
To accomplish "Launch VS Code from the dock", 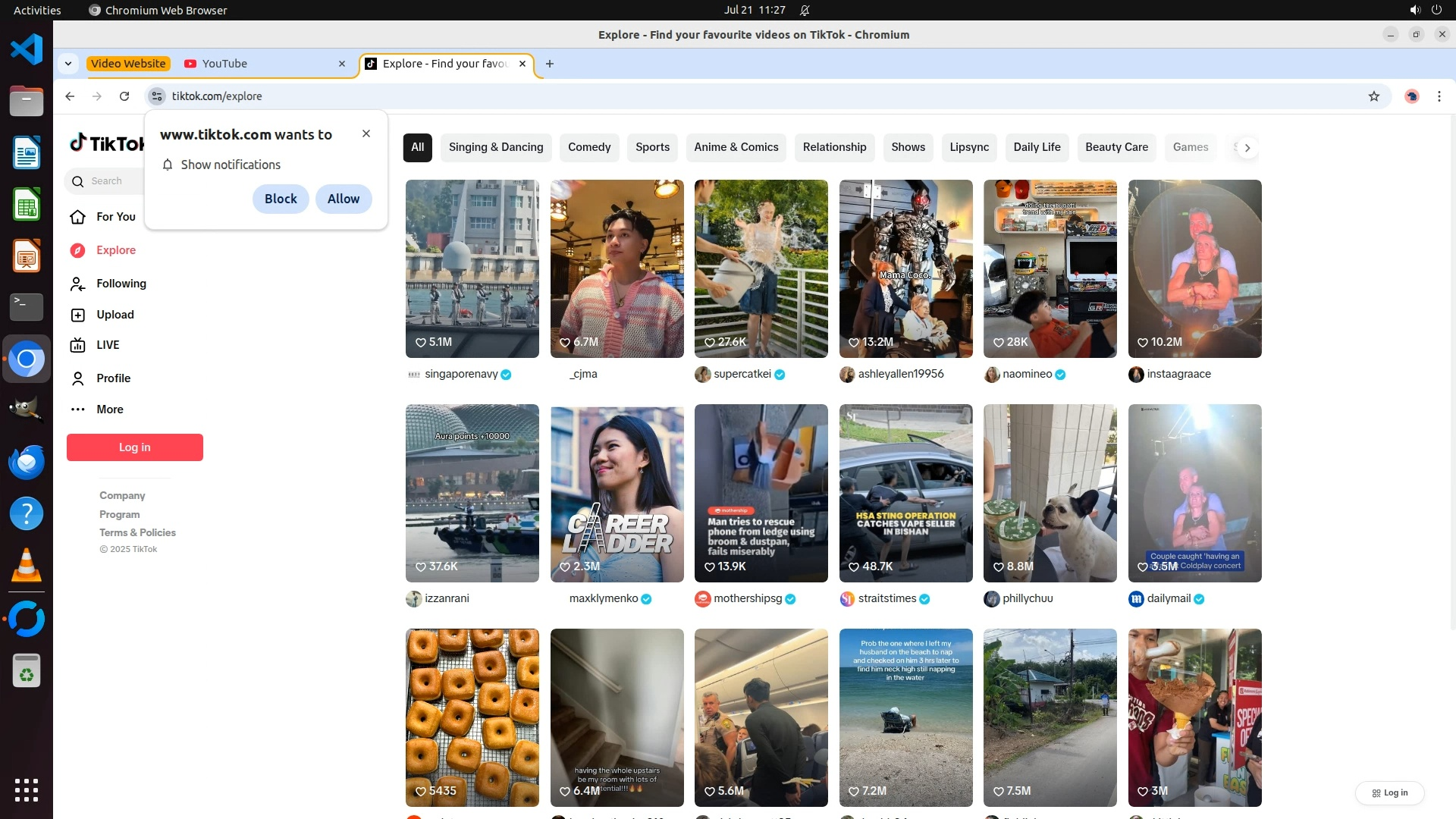I will coord(27,50).
